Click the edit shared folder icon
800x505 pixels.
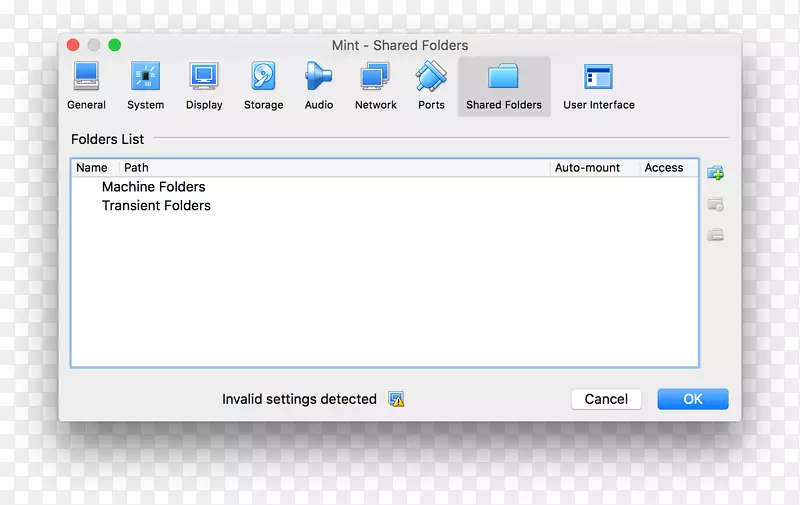click(715, 205)
